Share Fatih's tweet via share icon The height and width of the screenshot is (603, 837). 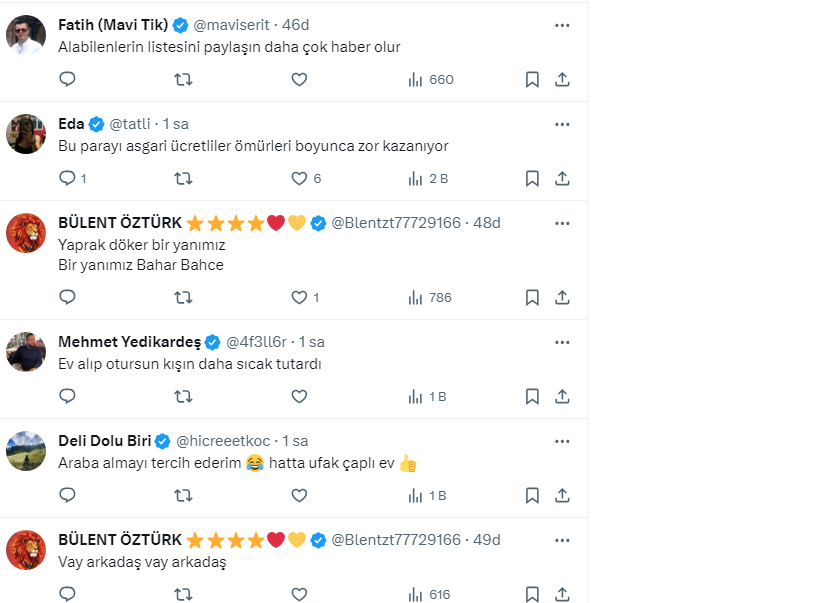click(x=562, y=79)
